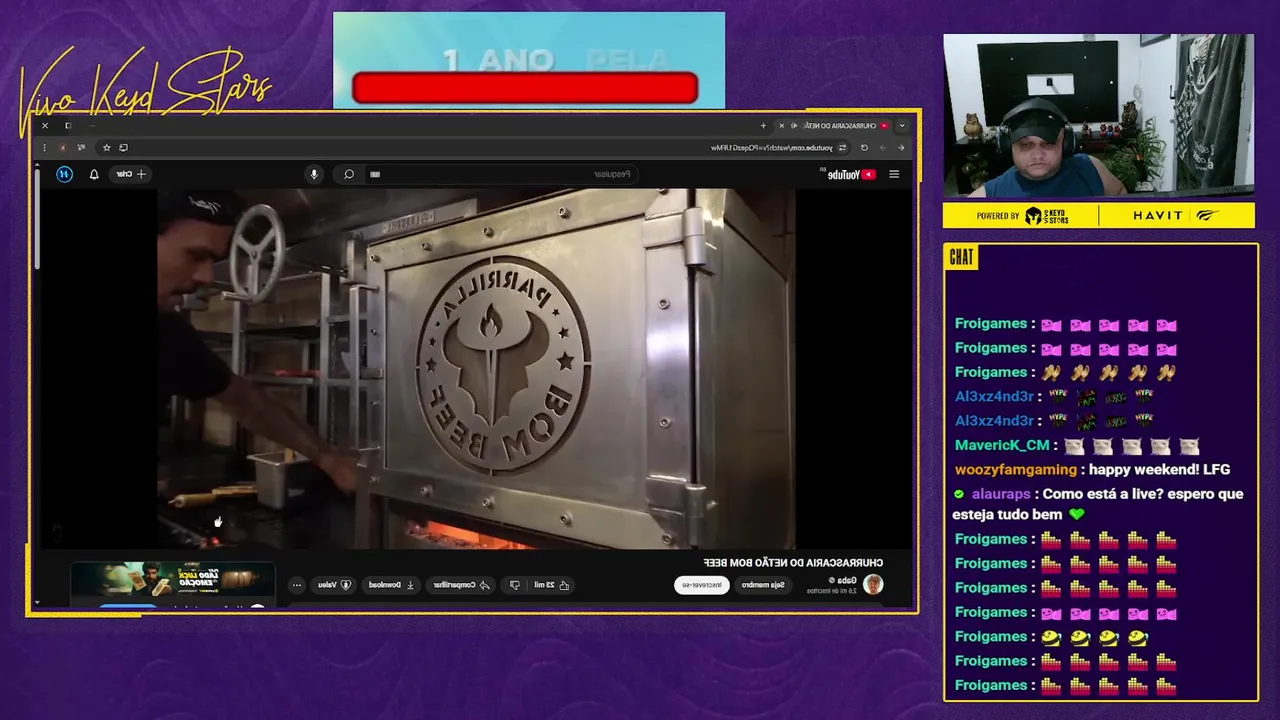Open YouTube notifications bell

pos(94,174)
